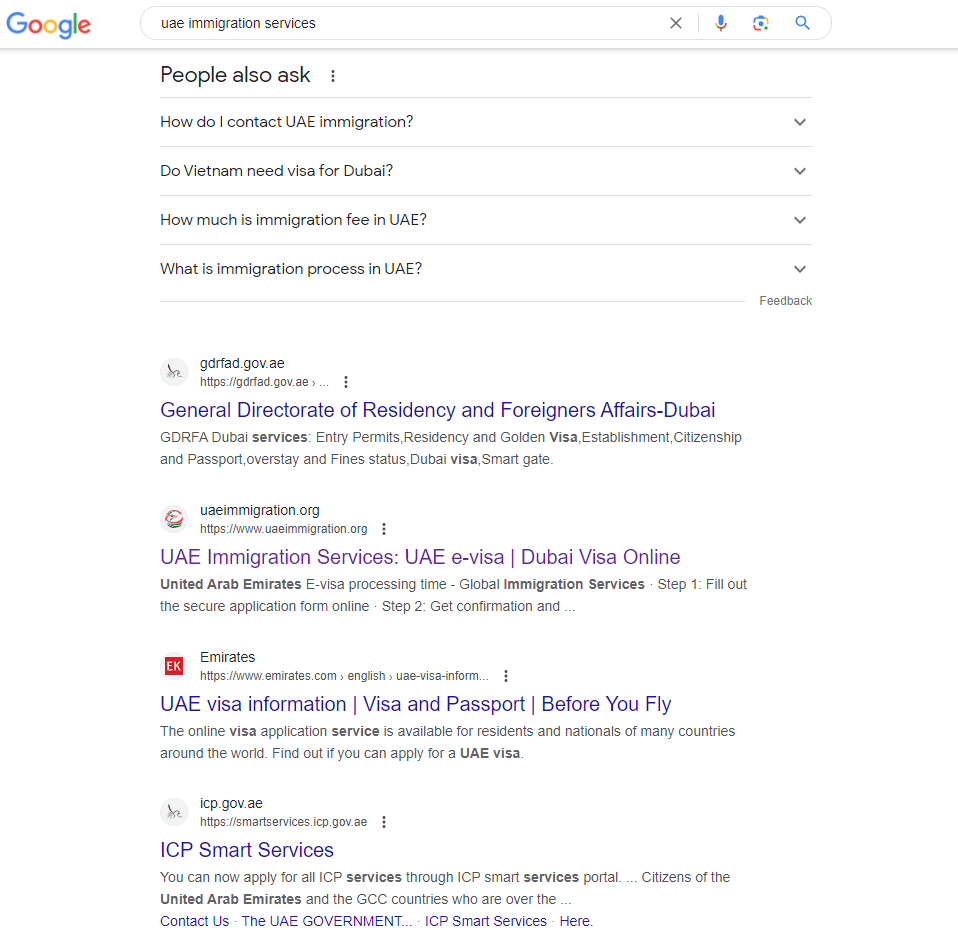Click the search magnifier icon

pos(801,22)
